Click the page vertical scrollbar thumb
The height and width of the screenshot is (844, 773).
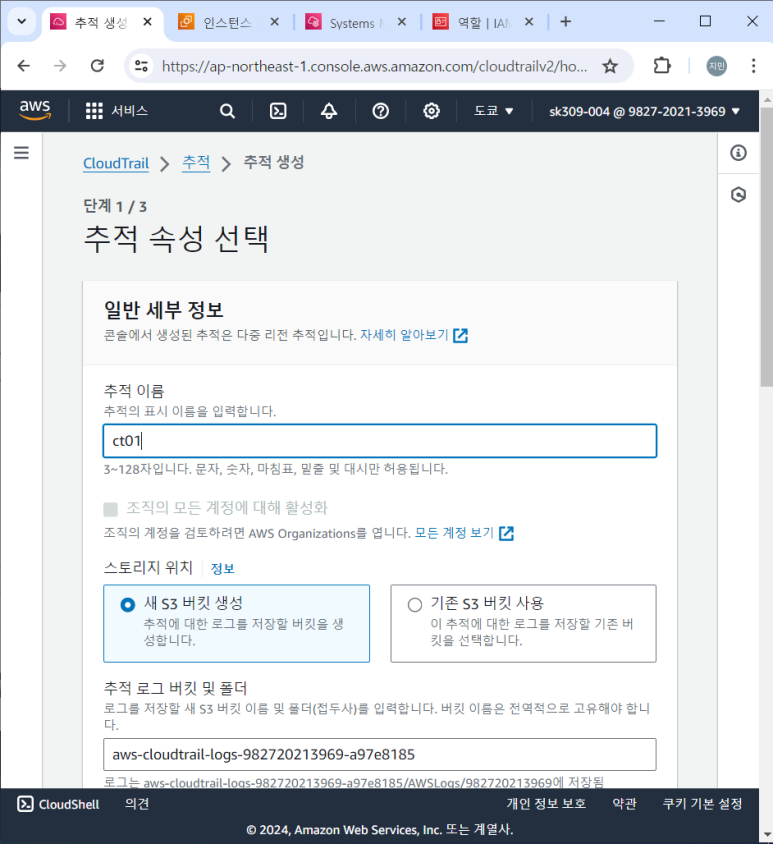pyautogui.click(x=767, y=245)
